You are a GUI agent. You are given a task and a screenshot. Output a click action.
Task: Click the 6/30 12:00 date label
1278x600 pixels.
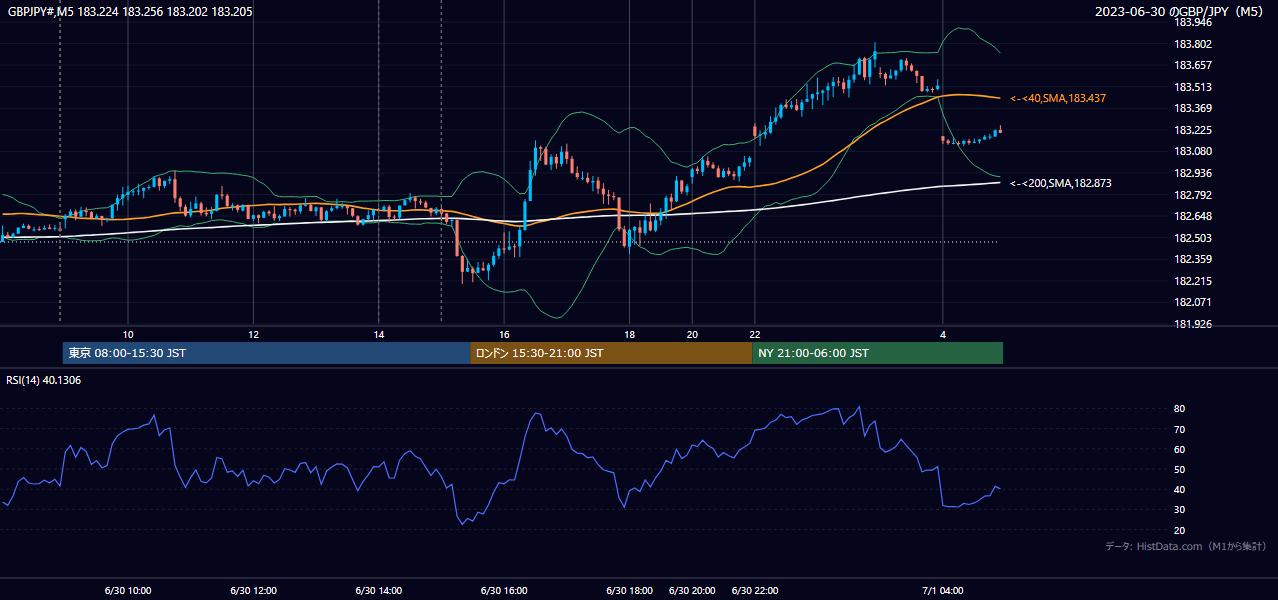click(x=253, y=591)
